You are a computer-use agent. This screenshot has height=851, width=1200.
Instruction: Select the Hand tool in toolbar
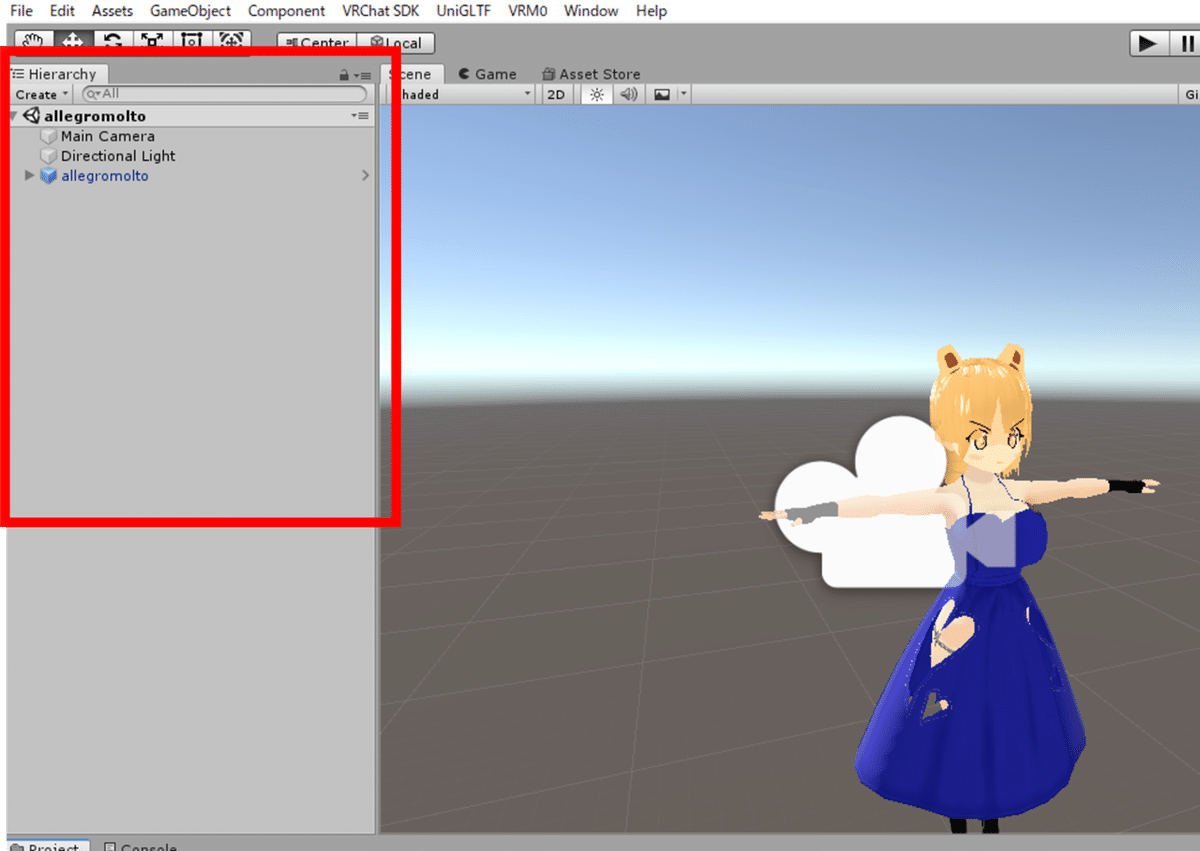pos(34,42)
